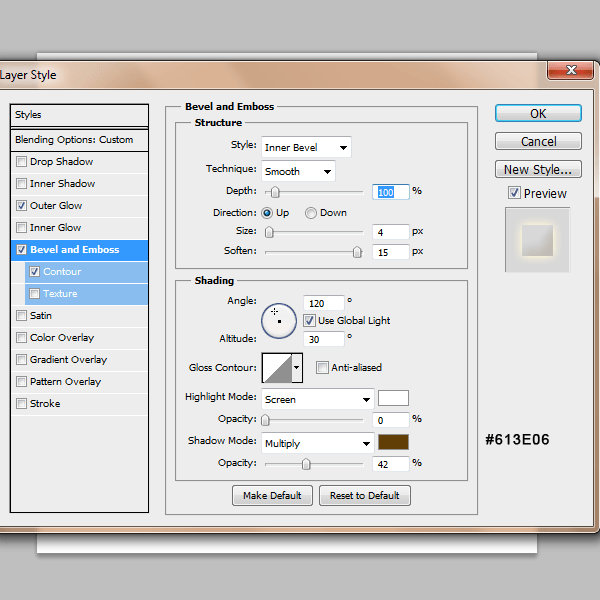Click the Soften value field
This screenshot has height=600, width=600.
click(391, 252)
